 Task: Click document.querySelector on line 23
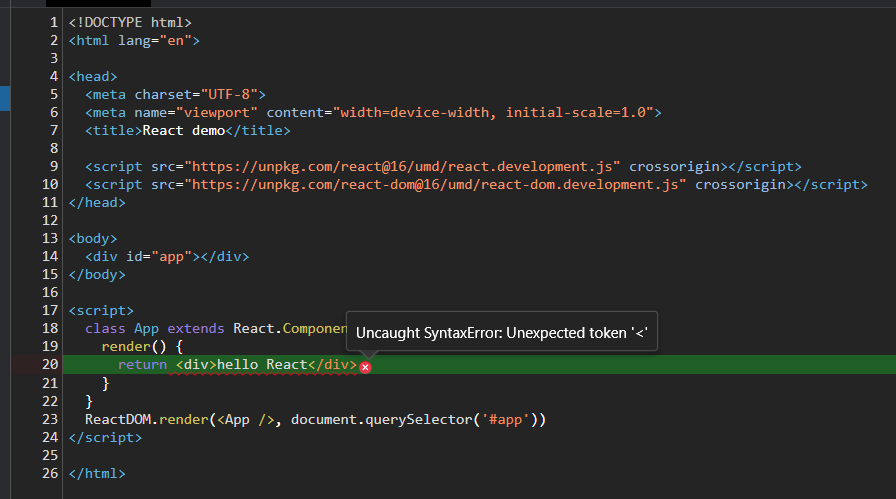pyautogui.click(x=381, y=420)
